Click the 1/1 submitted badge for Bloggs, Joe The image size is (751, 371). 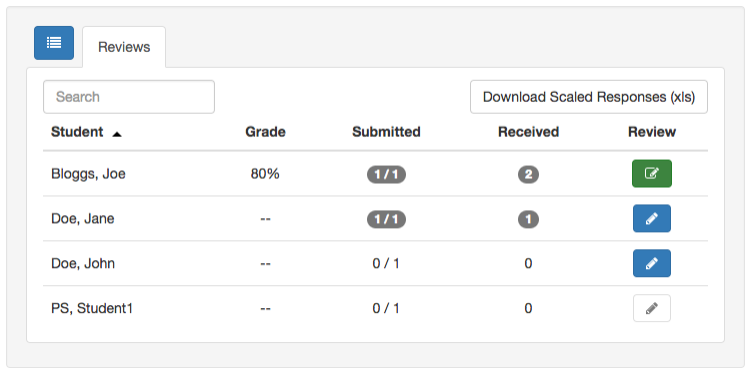click(386, 175)
